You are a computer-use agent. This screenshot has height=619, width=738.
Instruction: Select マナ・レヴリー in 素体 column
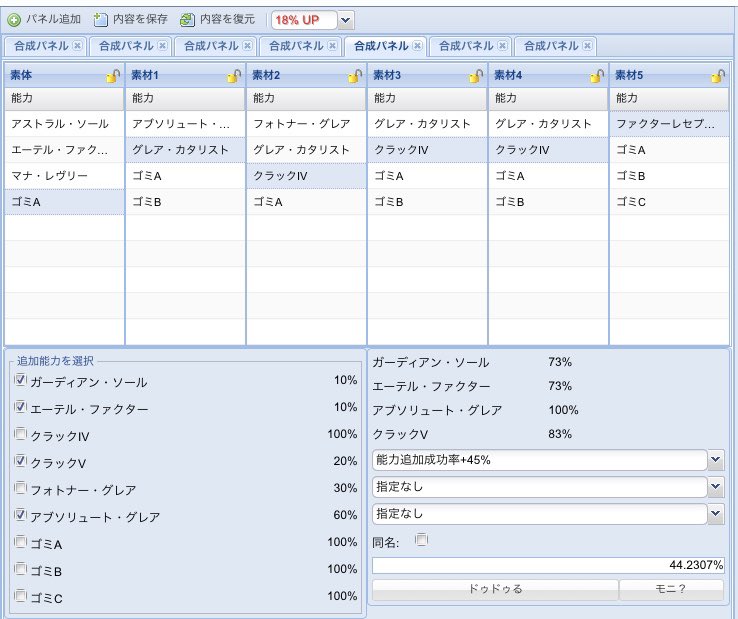(x=64, y=176)
